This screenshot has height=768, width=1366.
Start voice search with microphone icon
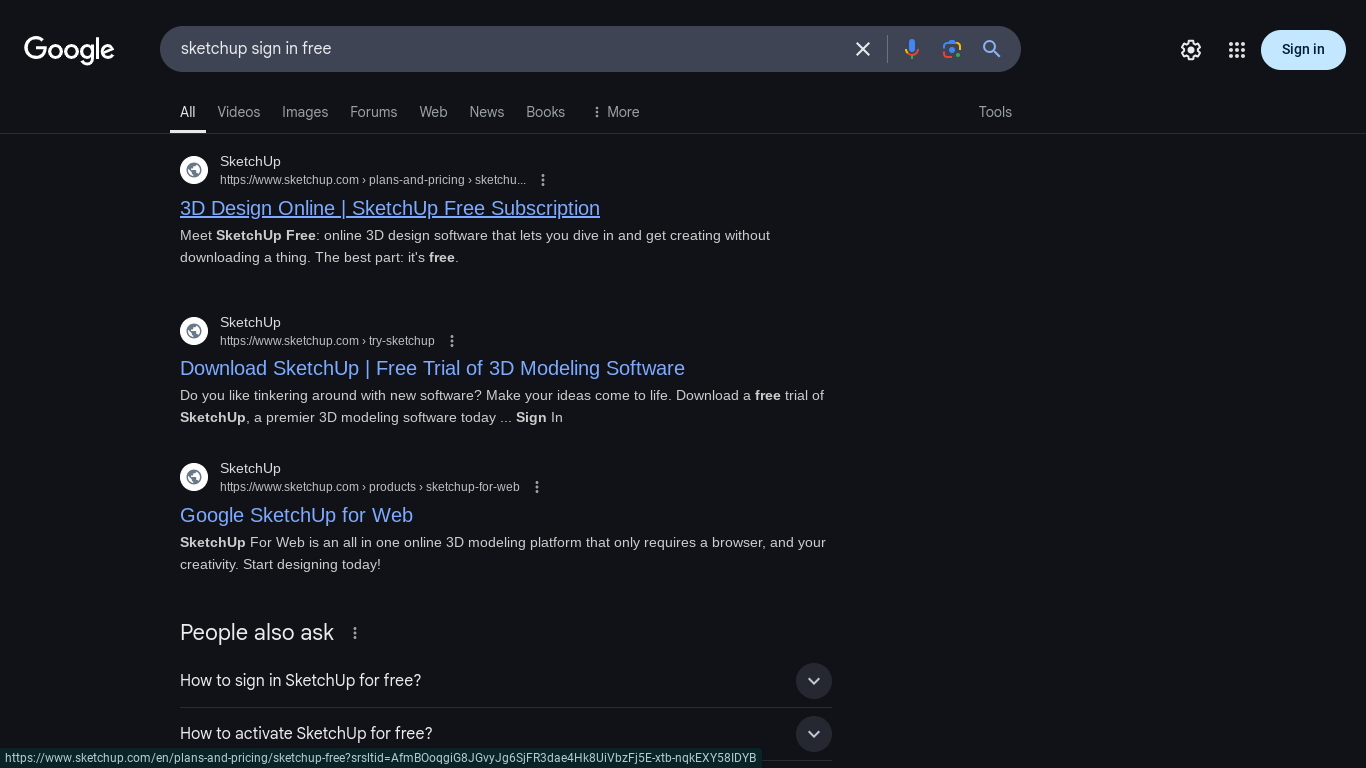911,49
